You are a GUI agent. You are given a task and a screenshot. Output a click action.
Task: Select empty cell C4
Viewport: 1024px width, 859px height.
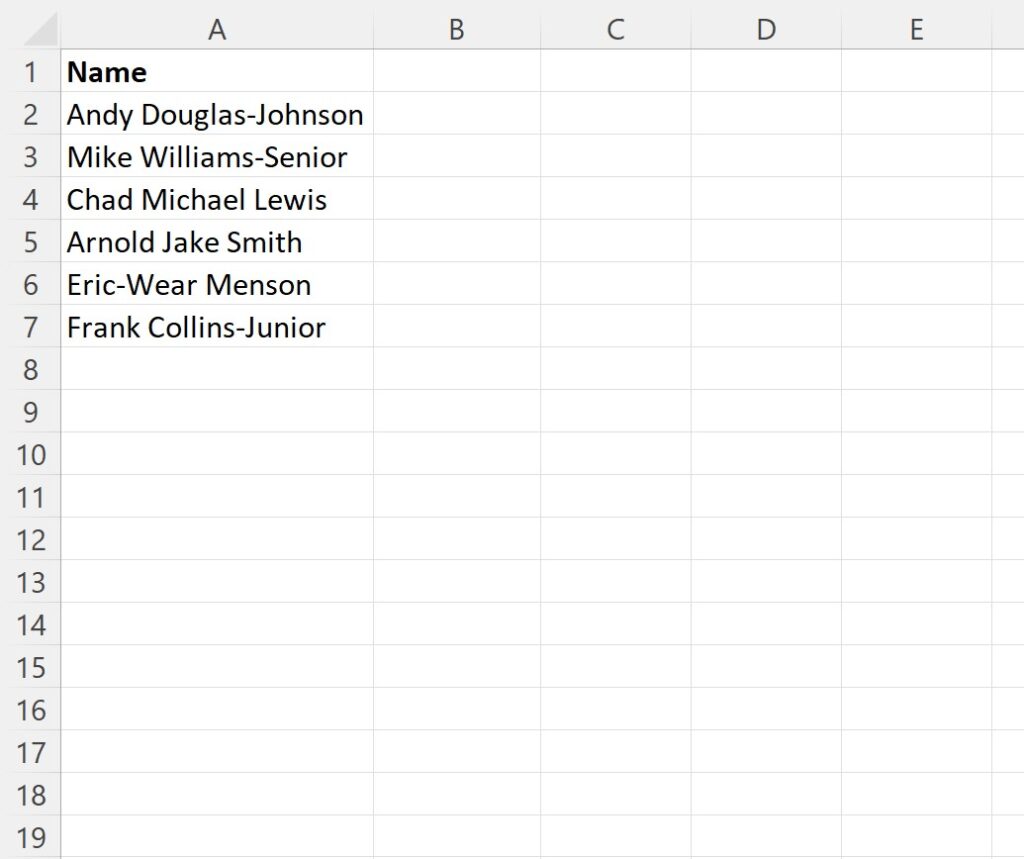(x=615, y=199)
